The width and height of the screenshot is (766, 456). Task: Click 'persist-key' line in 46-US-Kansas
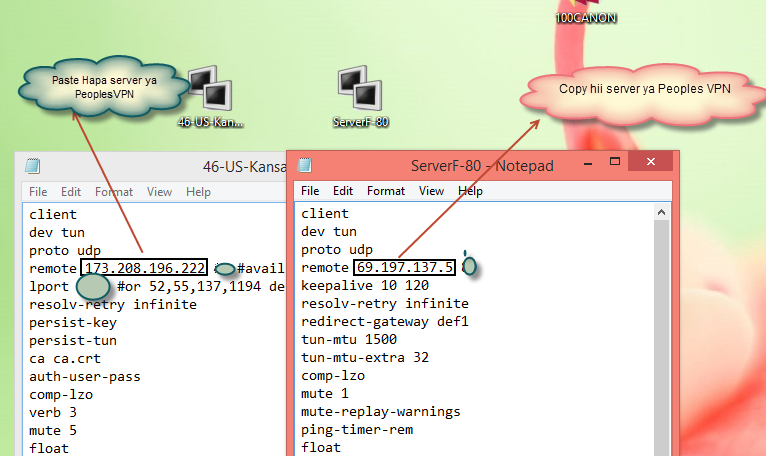tap(73, 323)
